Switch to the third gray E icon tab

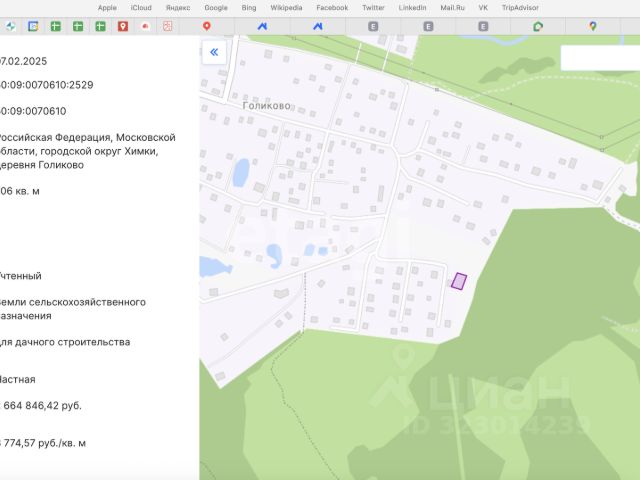pos(483,27)
